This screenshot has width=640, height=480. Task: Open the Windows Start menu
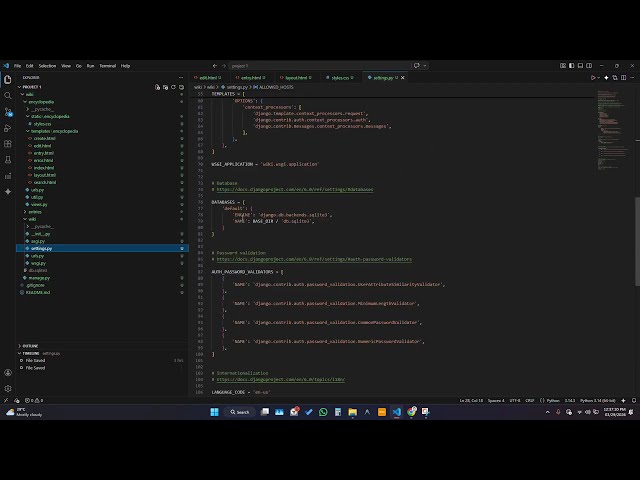click(214, 412)
